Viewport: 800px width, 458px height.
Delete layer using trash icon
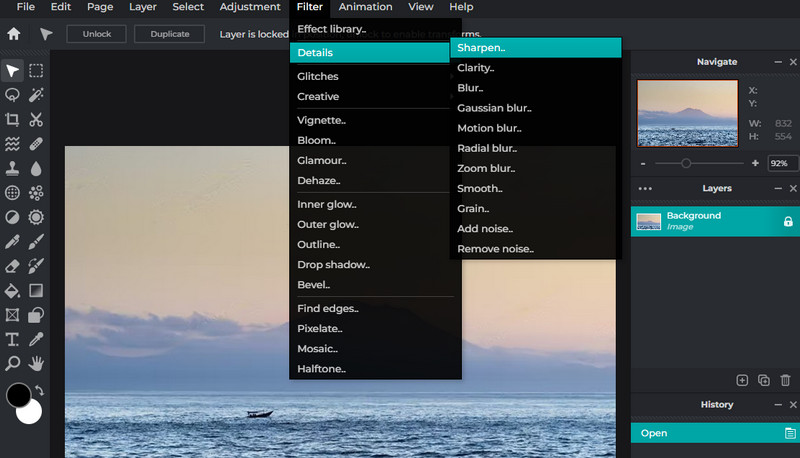[x=785, y=380]
